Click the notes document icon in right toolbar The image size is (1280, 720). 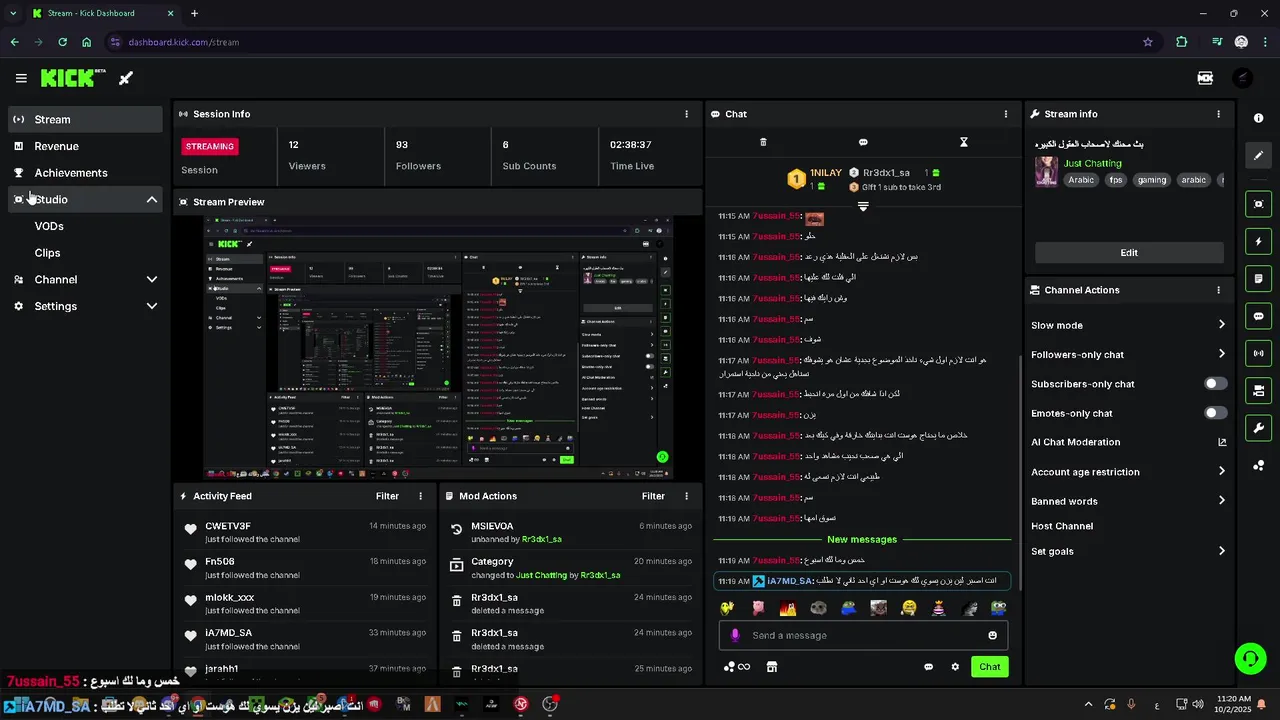(x=1258, y=278)
